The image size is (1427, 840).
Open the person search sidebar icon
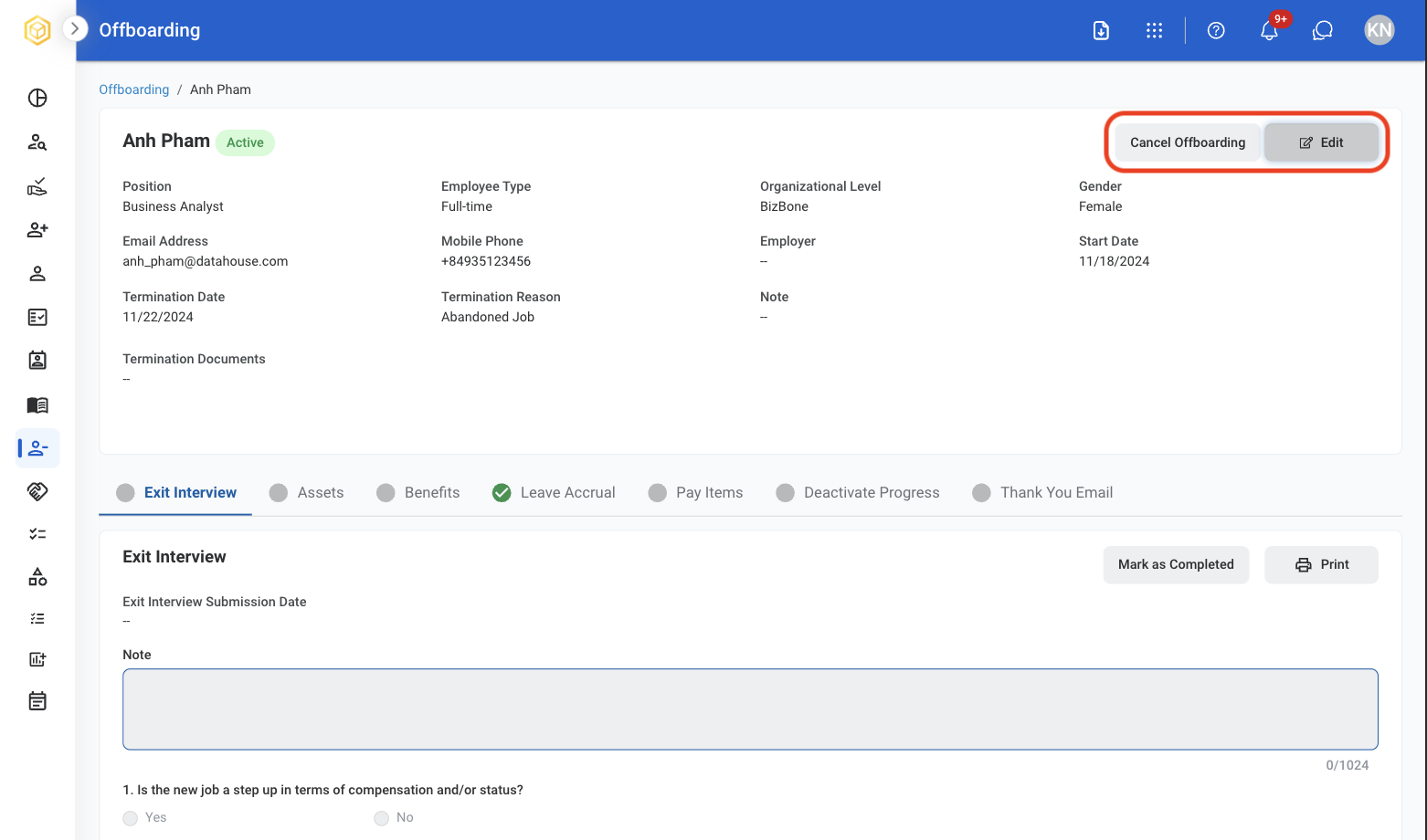pos(37,142)
